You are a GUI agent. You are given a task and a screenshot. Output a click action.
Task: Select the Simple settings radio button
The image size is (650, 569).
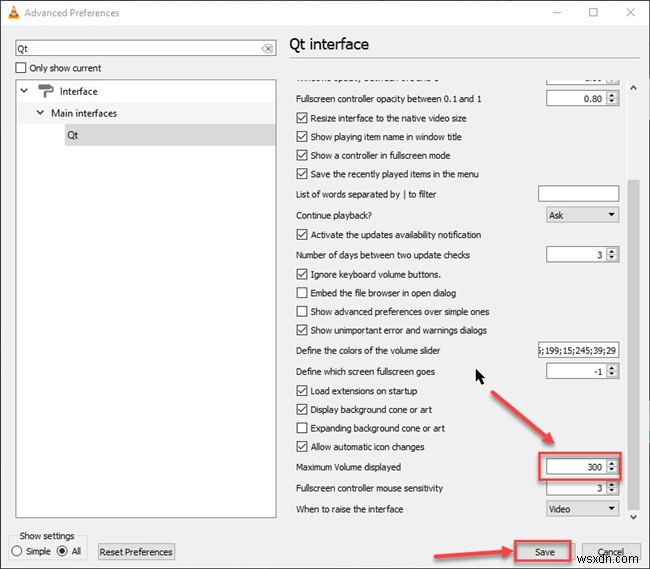17,551
